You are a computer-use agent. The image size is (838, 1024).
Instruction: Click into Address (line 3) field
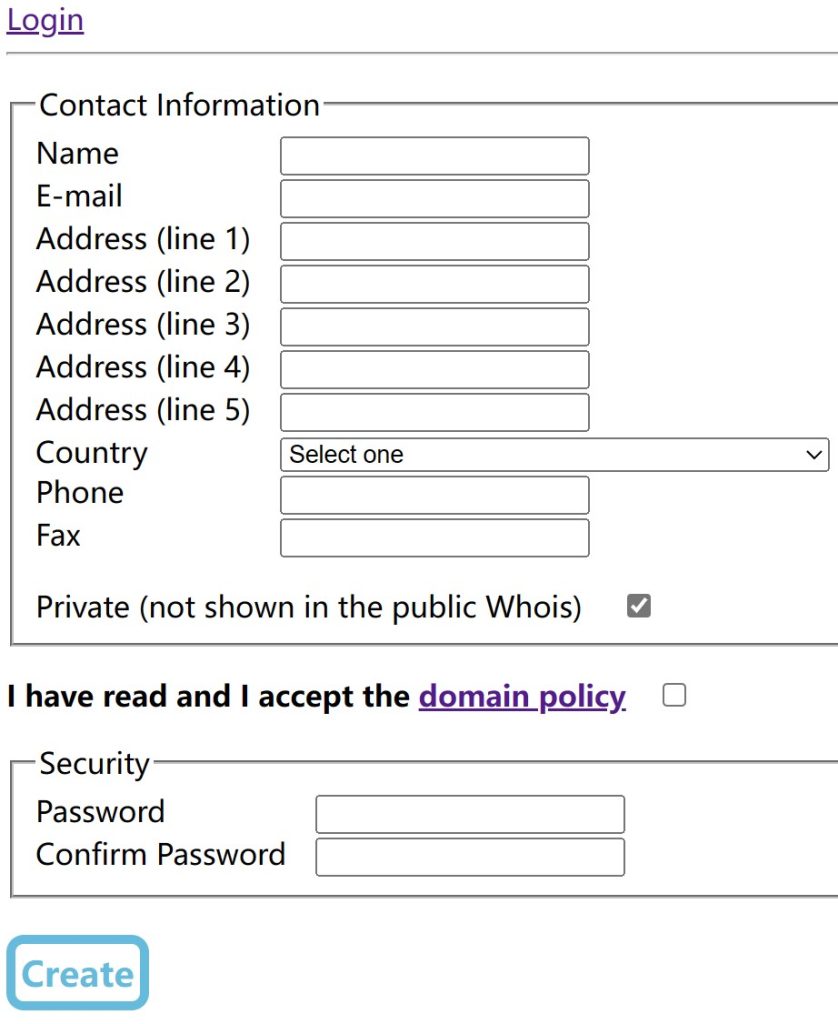434,327
